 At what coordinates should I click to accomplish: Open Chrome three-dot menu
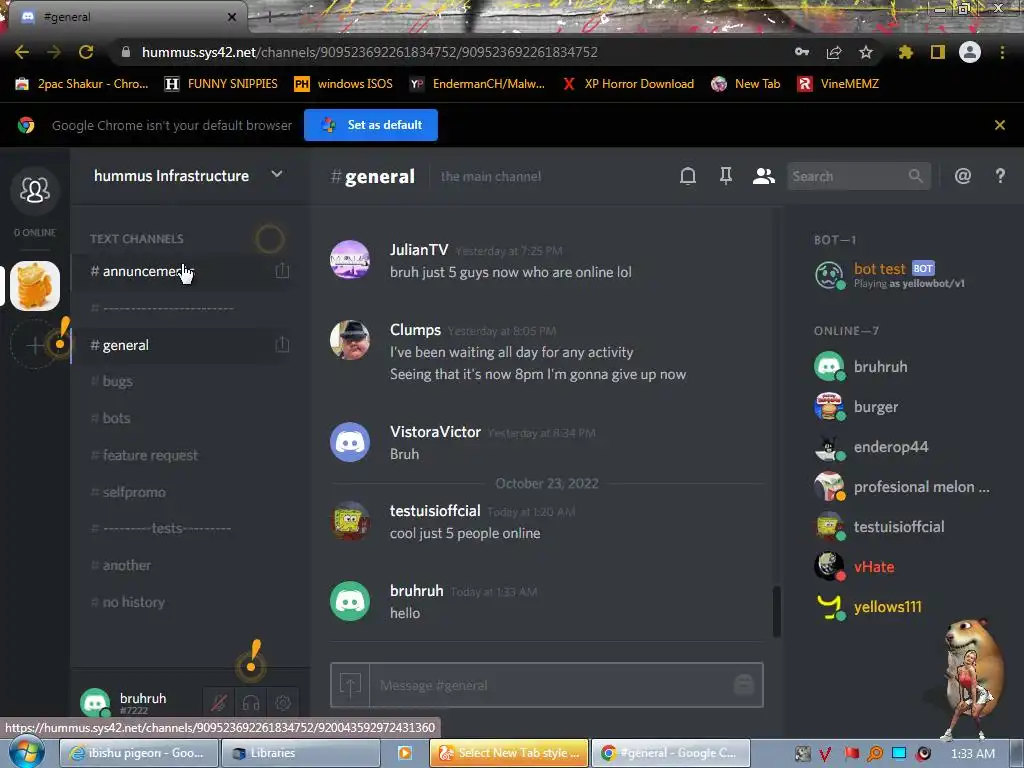(1002, 52)
